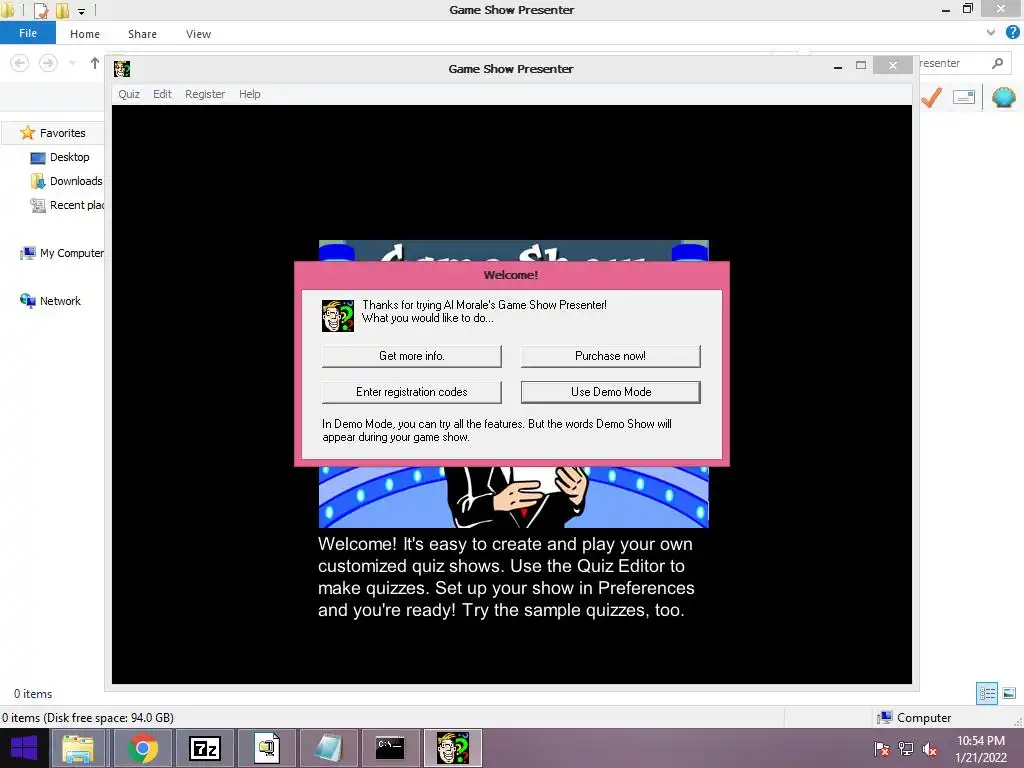Image resolution: width=1024 pixels, height=768 pixels.
Task: Click the Game Show Presenter title bar icon
Action: [x=122, y=69]
